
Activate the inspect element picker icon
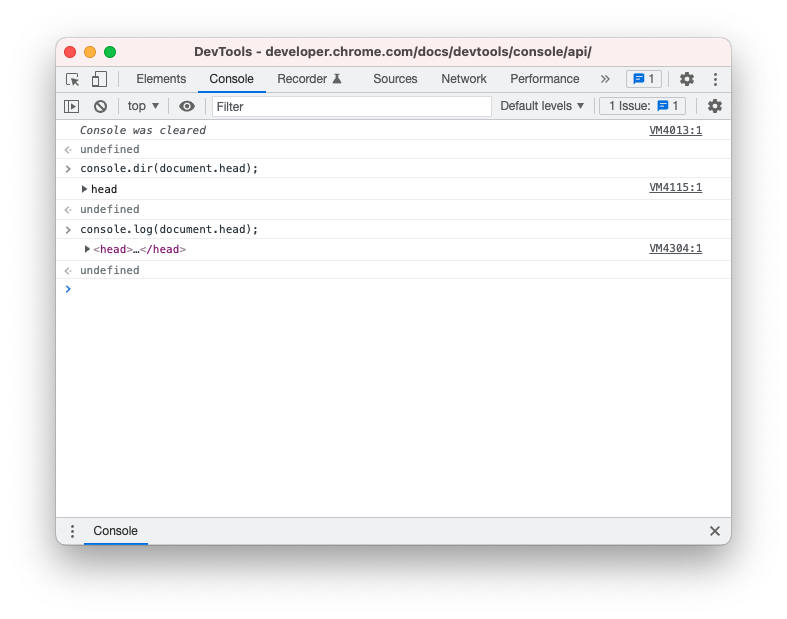tap(72, 79)
